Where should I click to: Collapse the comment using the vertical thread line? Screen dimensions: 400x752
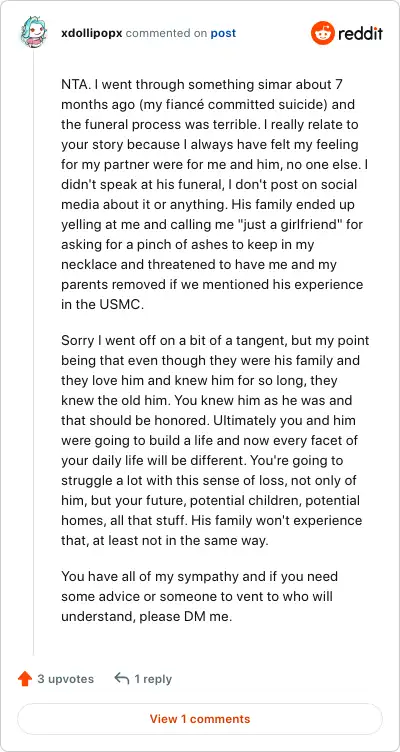click(33, 352)
